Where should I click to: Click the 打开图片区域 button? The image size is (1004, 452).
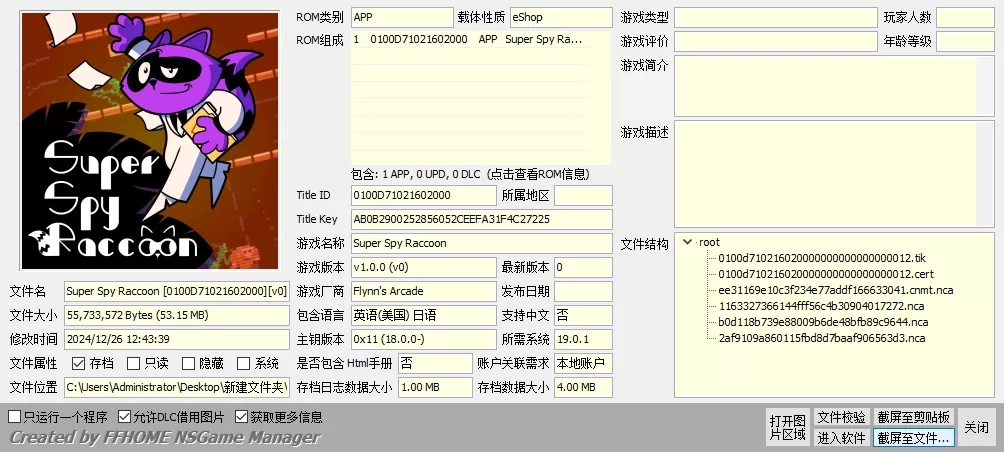tap(787, 427)
